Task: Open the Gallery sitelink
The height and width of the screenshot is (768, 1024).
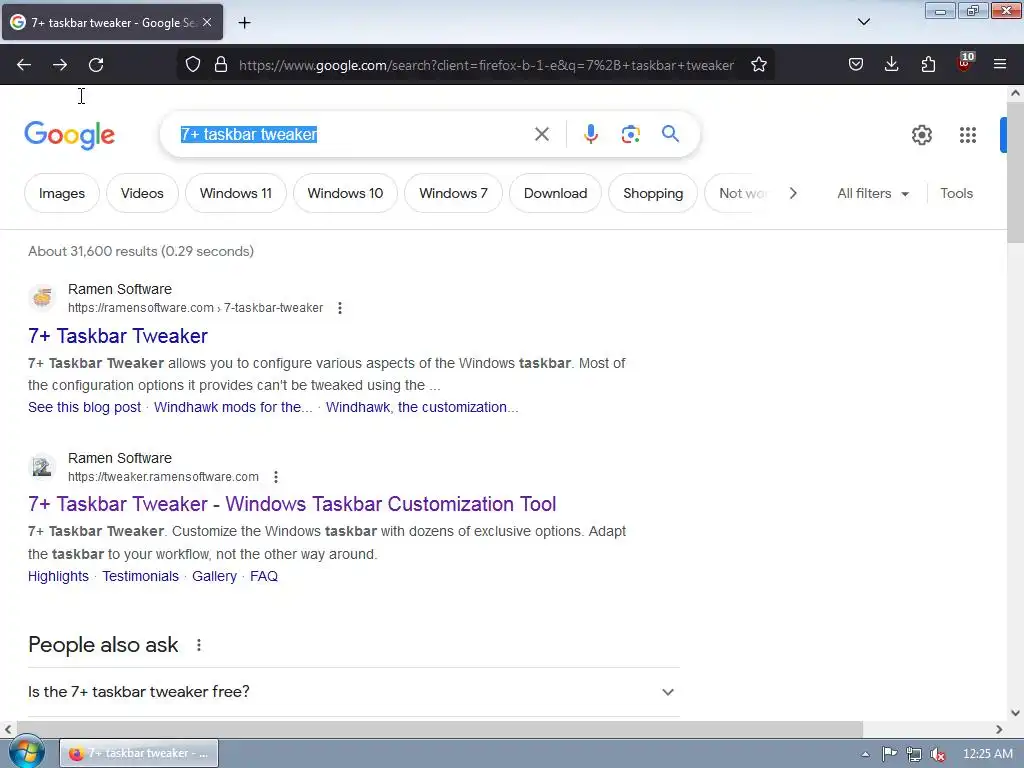Action: (214, 577)
